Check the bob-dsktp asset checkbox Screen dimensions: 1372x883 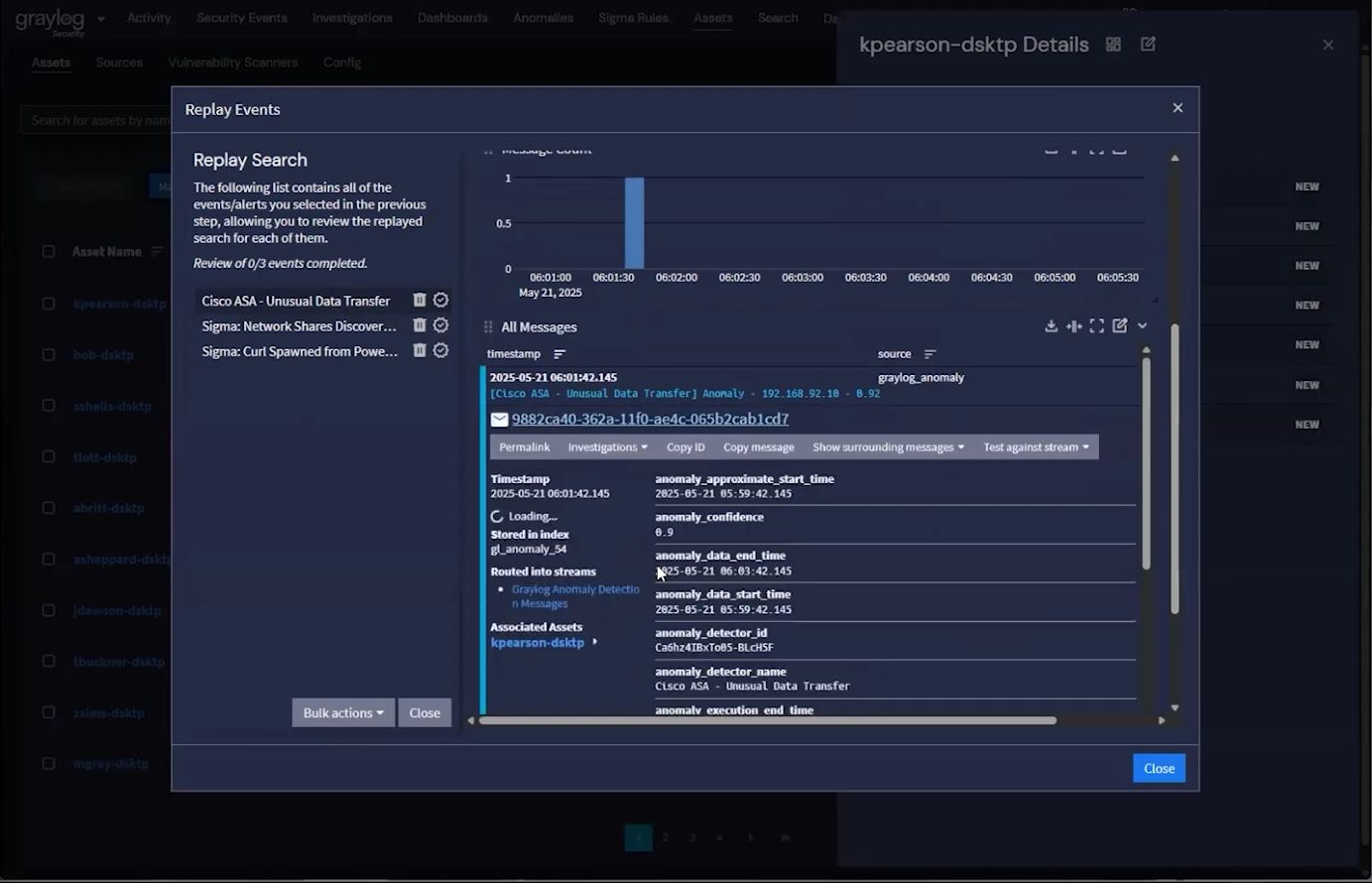tap(49, 354)
